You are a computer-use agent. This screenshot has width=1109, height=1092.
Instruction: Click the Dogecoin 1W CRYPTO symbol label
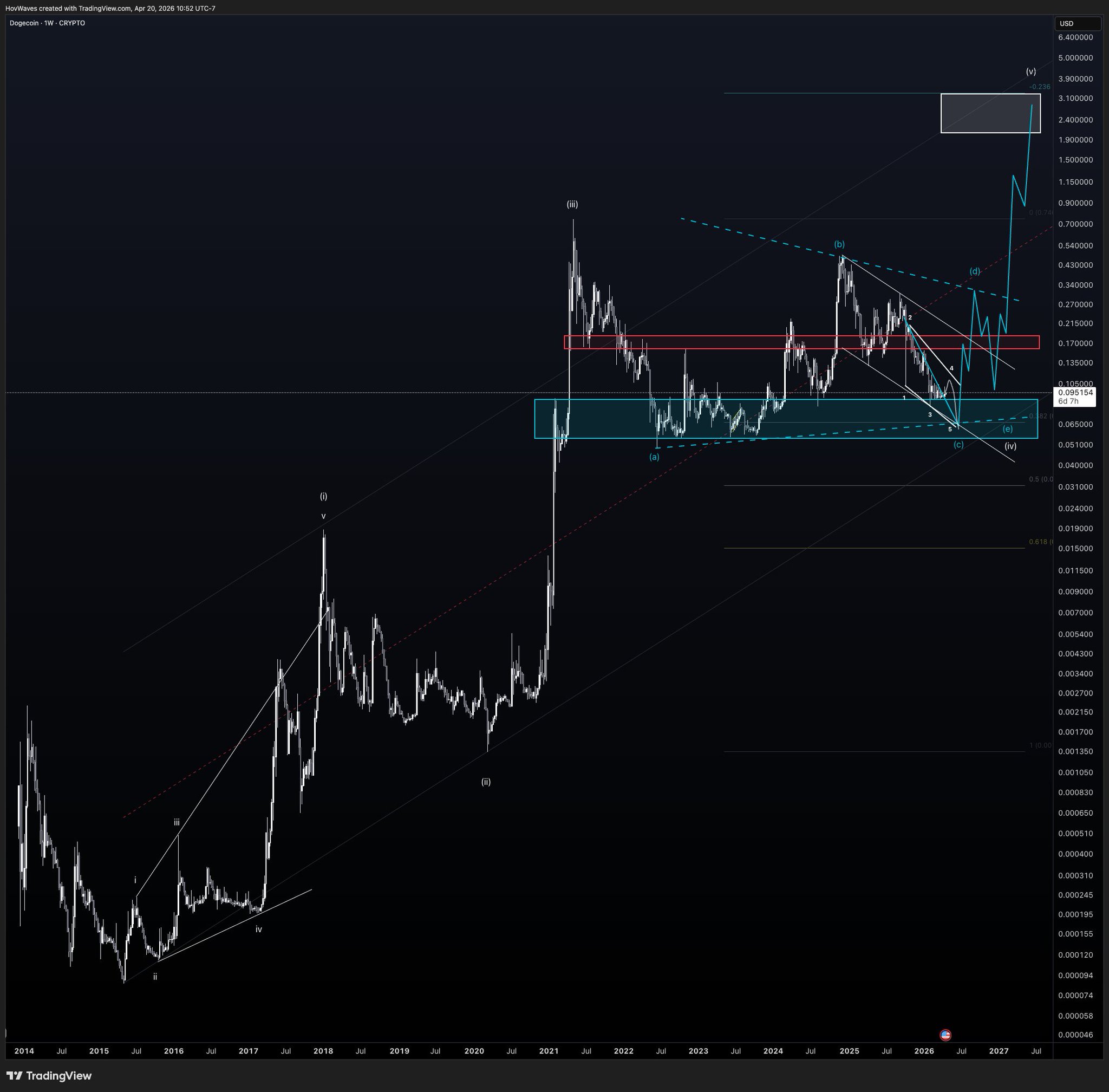pyautogui.click(x=47, y=23)
